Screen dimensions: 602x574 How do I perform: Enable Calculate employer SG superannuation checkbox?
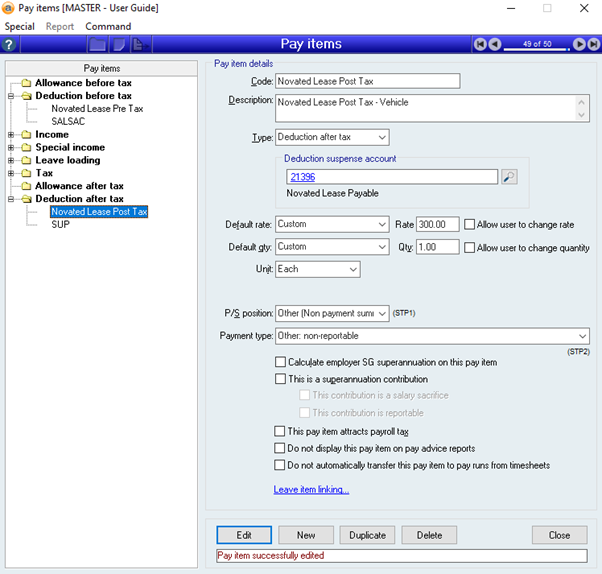point(280,362)
